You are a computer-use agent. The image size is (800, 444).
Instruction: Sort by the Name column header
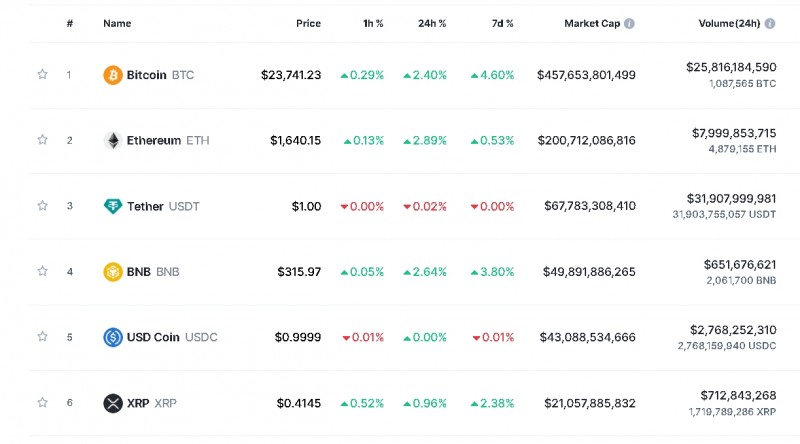[x=117, y=23]
